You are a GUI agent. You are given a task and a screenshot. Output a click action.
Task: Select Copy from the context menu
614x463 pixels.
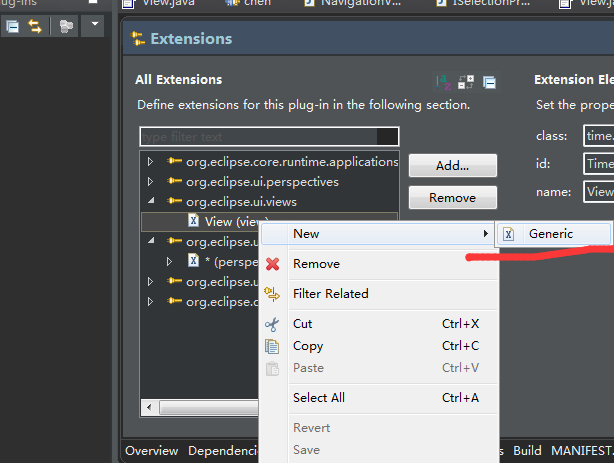pyautogui.click(x=308, y=346)
